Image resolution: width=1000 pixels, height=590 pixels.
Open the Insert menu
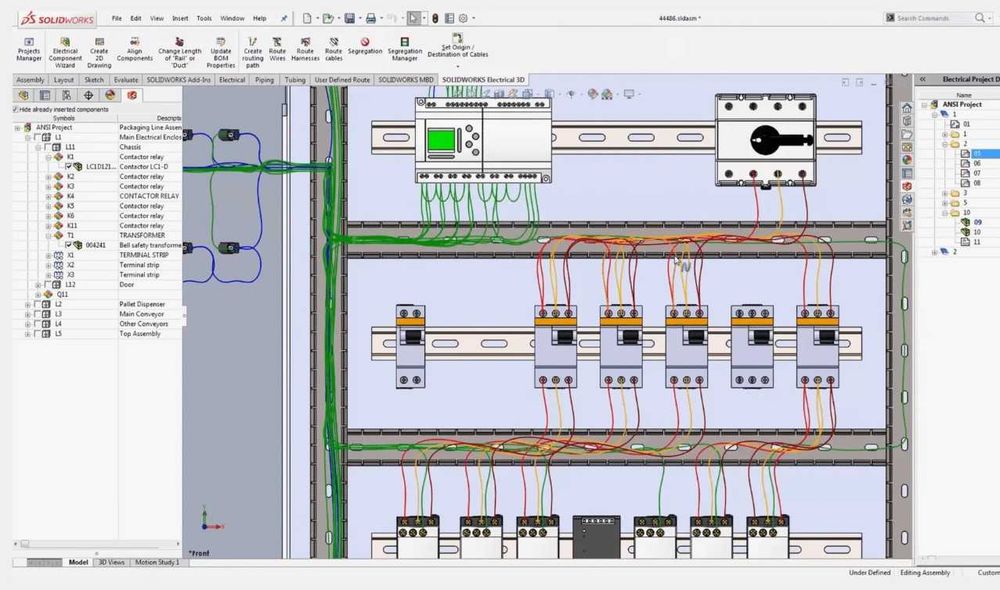click(180, 18)
